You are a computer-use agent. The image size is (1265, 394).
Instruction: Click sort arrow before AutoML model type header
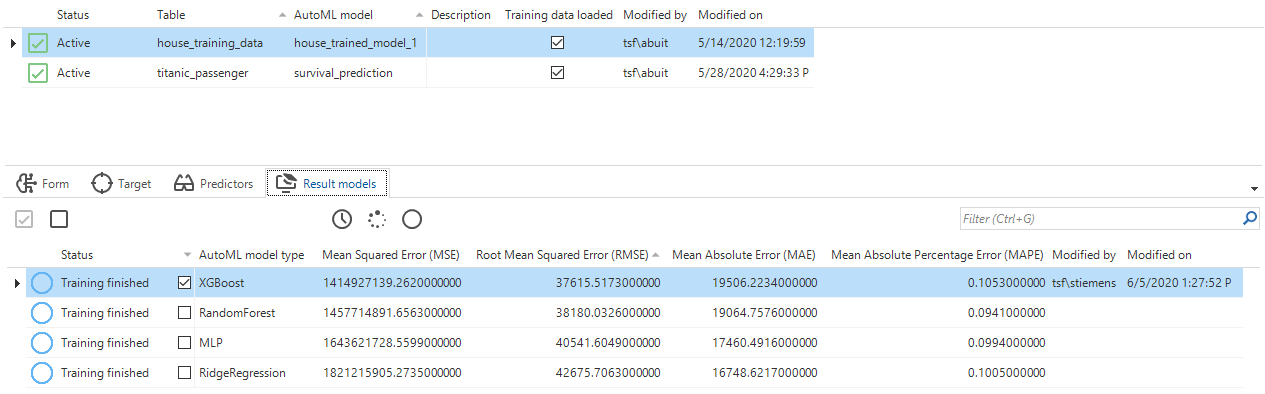click(x=188, y=255)
